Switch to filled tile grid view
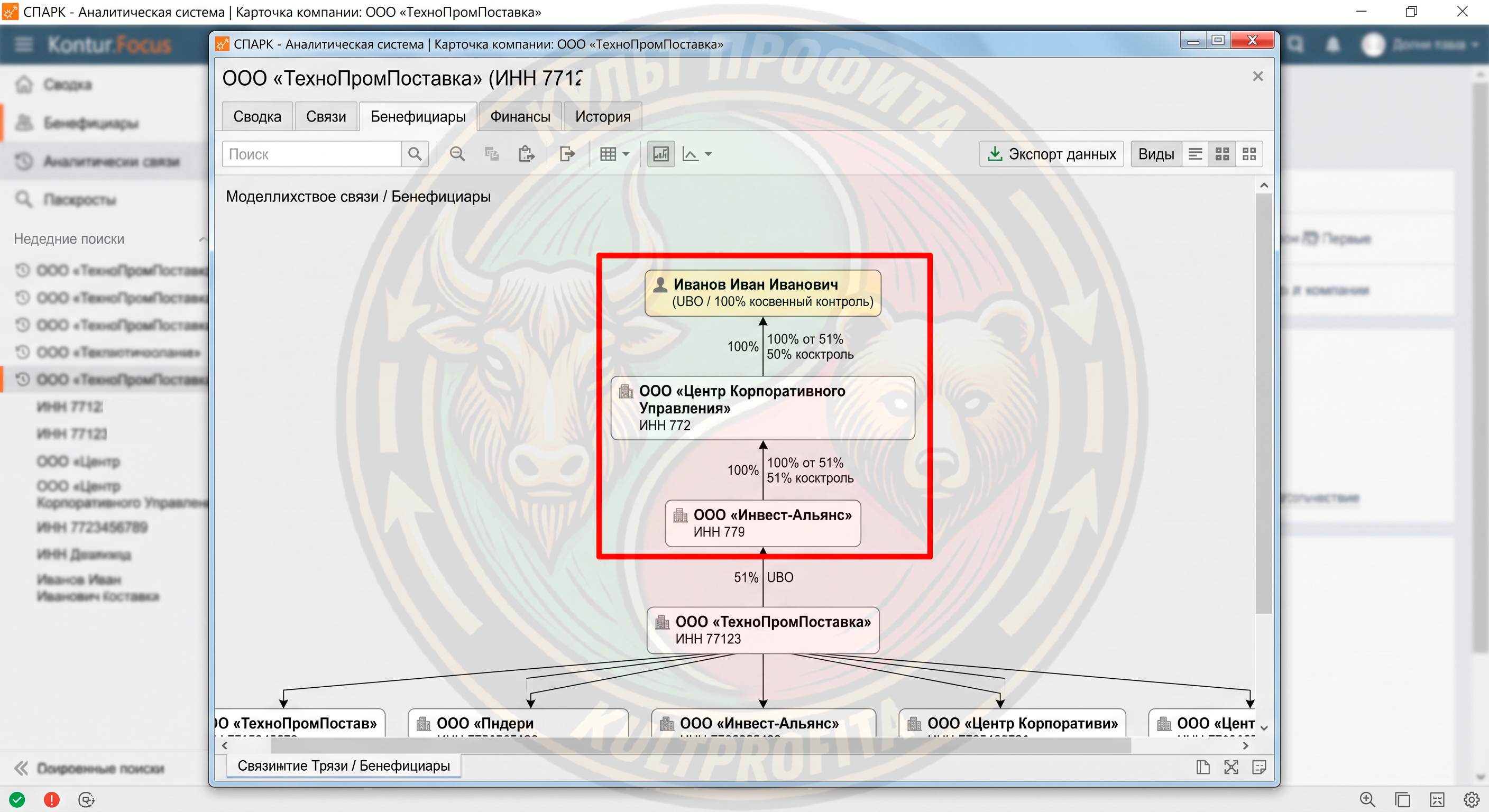 coord(1222,154)
